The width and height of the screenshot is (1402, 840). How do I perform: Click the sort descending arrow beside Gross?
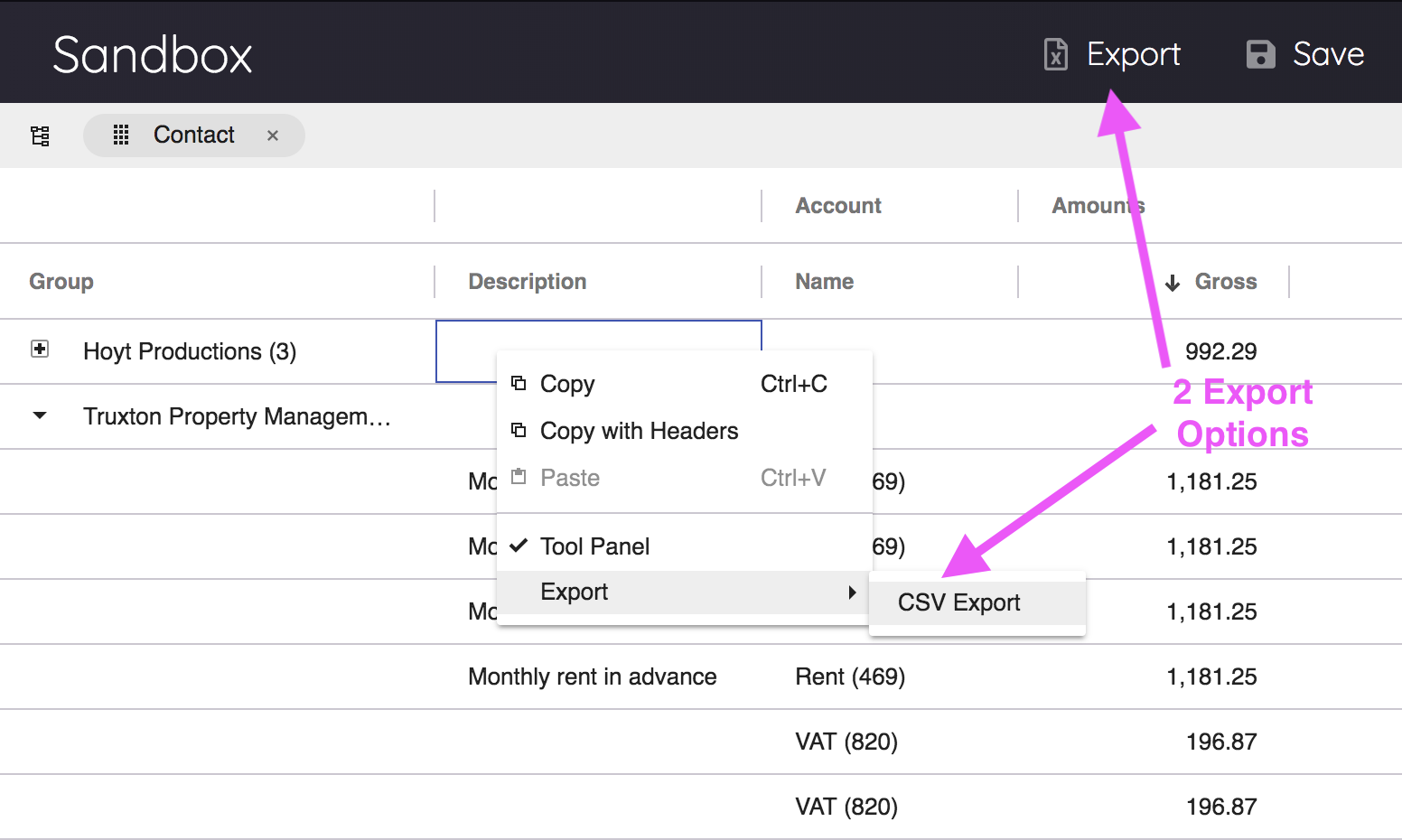(1173, 283)
